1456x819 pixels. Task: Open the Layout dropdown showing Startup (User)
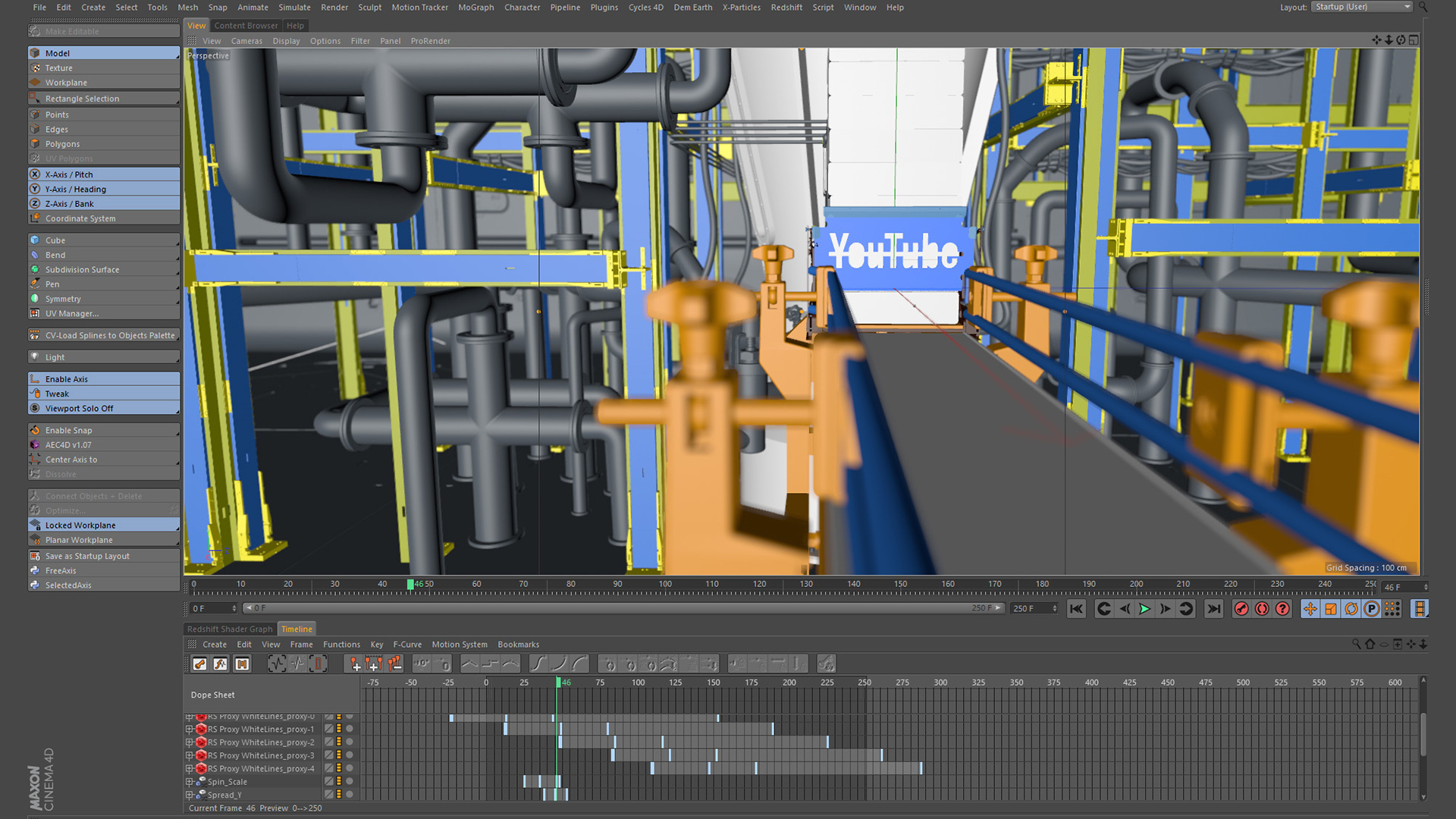[1363, 7]
